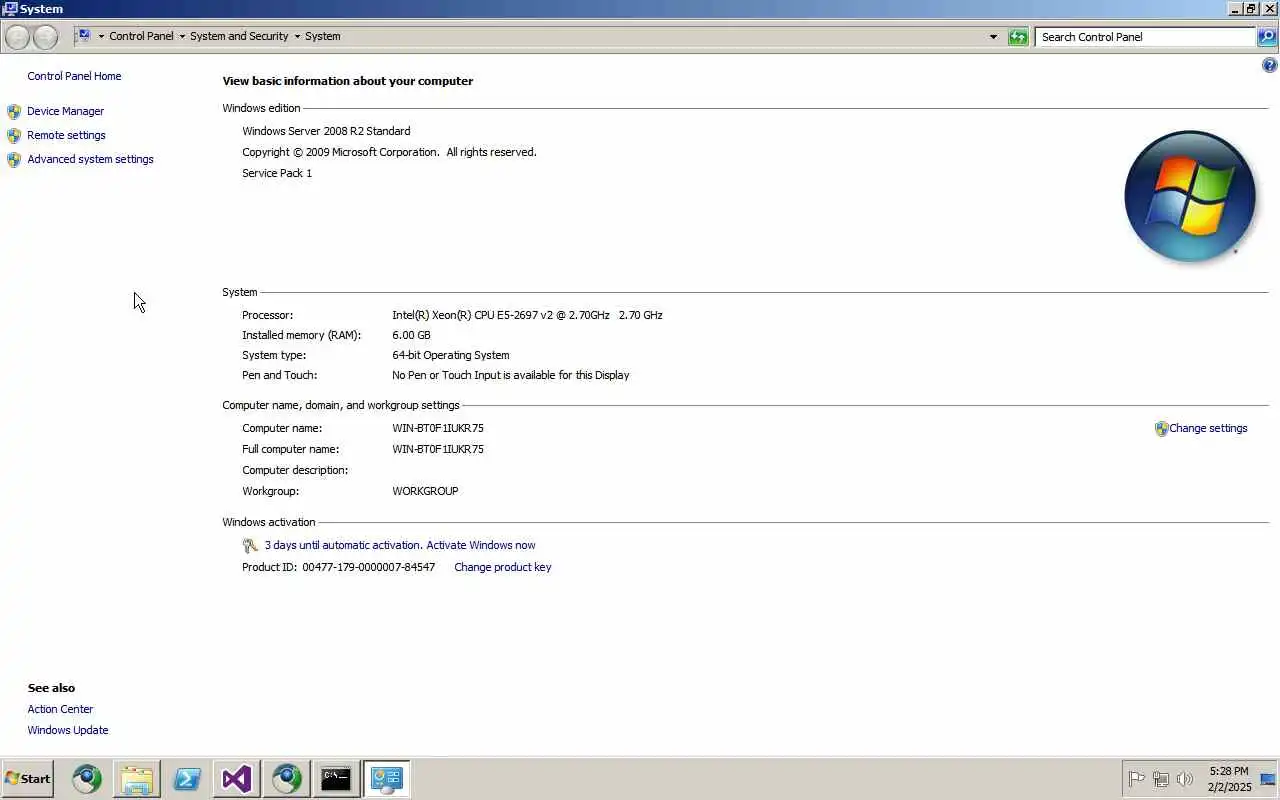
Task: Switch to Command Prompt in the taskbar
Action: (x=336, y=778)
